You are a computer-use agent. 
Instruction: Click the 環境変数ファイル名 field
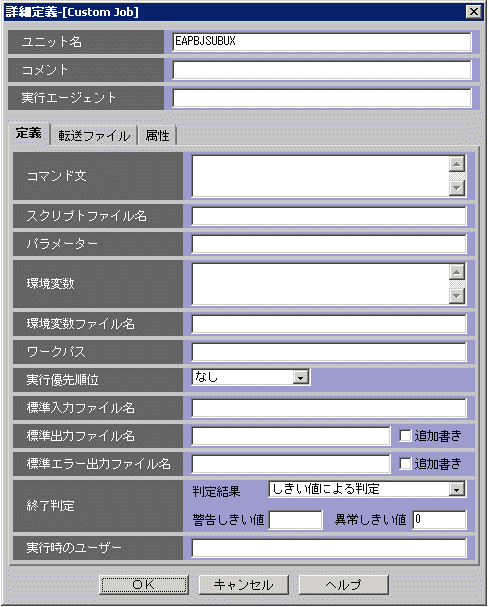[x=329, y=324]
